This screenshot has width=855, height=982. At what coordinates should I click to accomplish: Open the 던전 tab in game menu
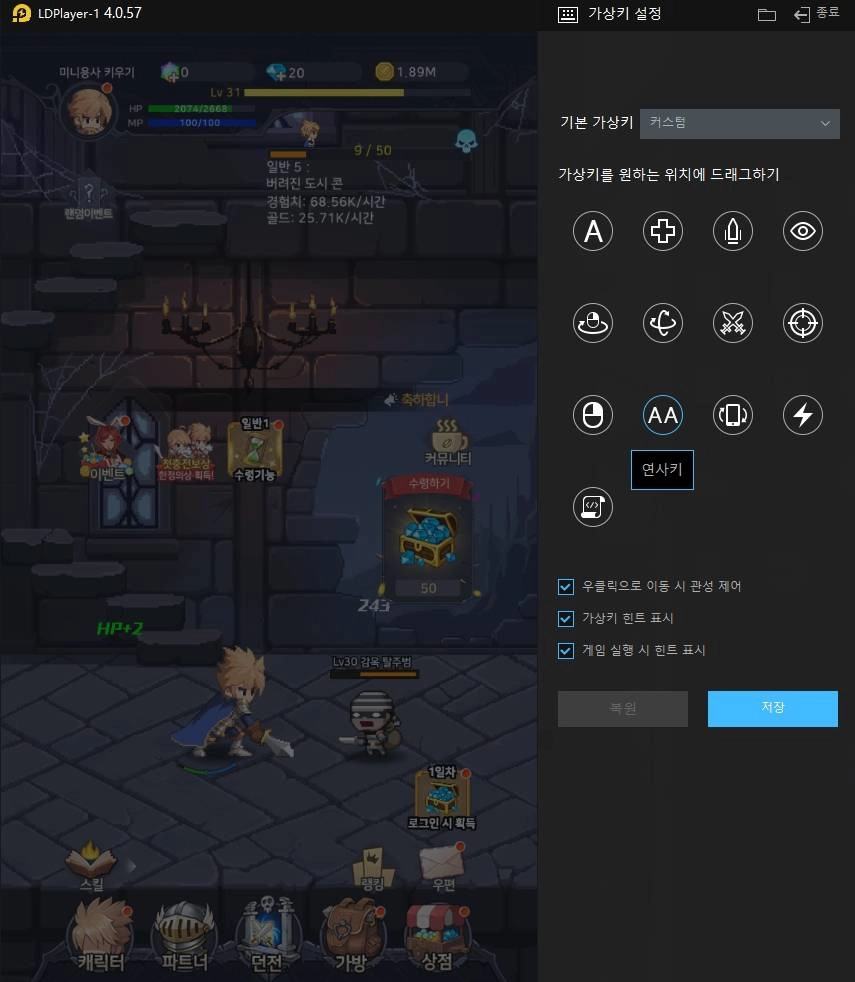(268, 938)
